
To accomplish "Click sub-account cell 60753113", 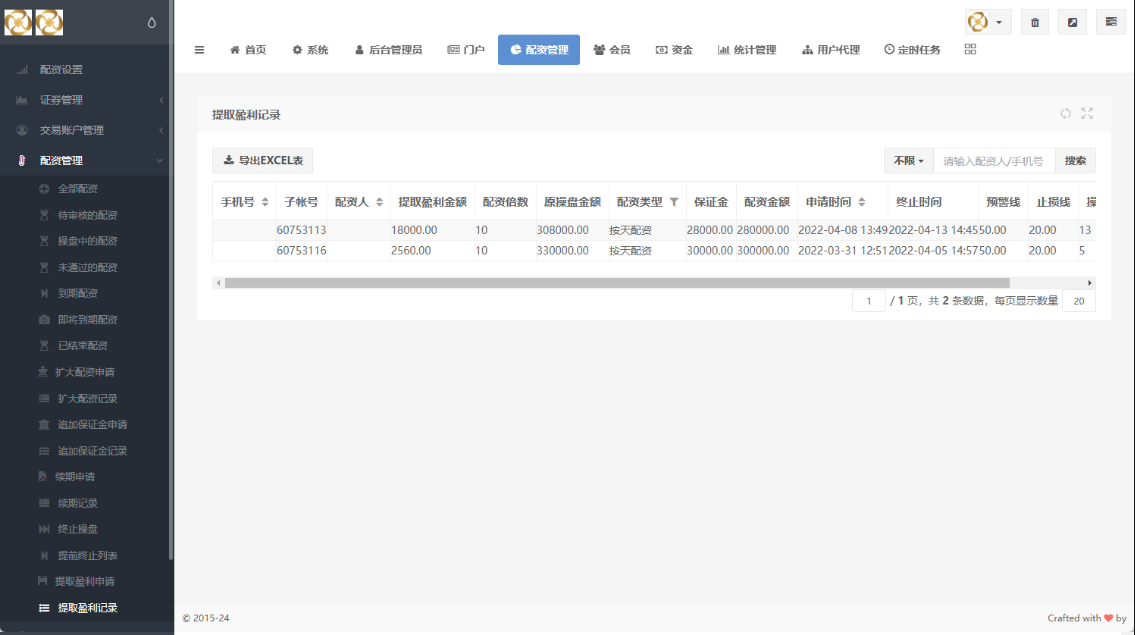I will (x=301, y=230).
